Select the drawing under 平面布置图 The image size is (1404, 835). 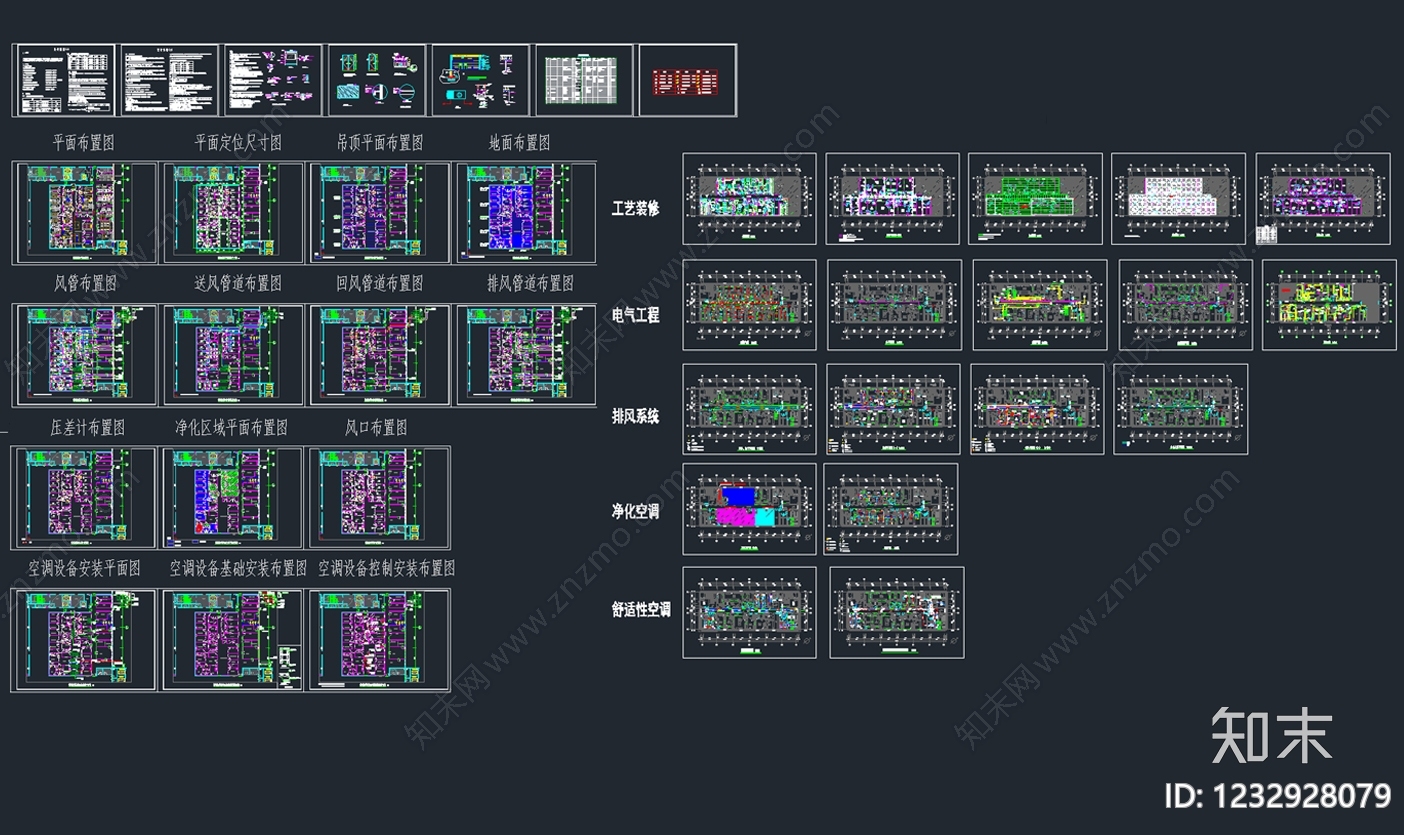[85, 214]
